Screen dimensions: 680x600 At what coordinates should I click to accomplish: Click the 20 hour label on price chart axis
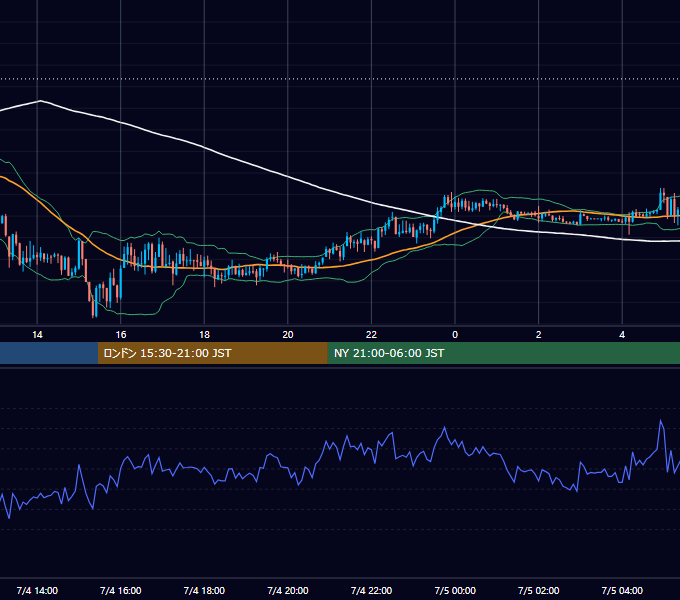point(288,335)
